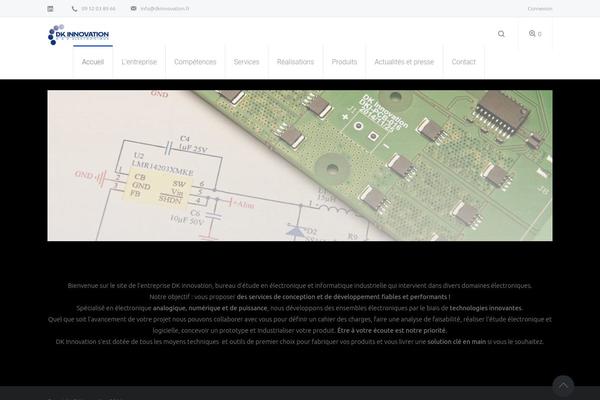Open the Compétences menu item
Image resolution: width=600 pixels, height=400 pixels.
(195, 62)
